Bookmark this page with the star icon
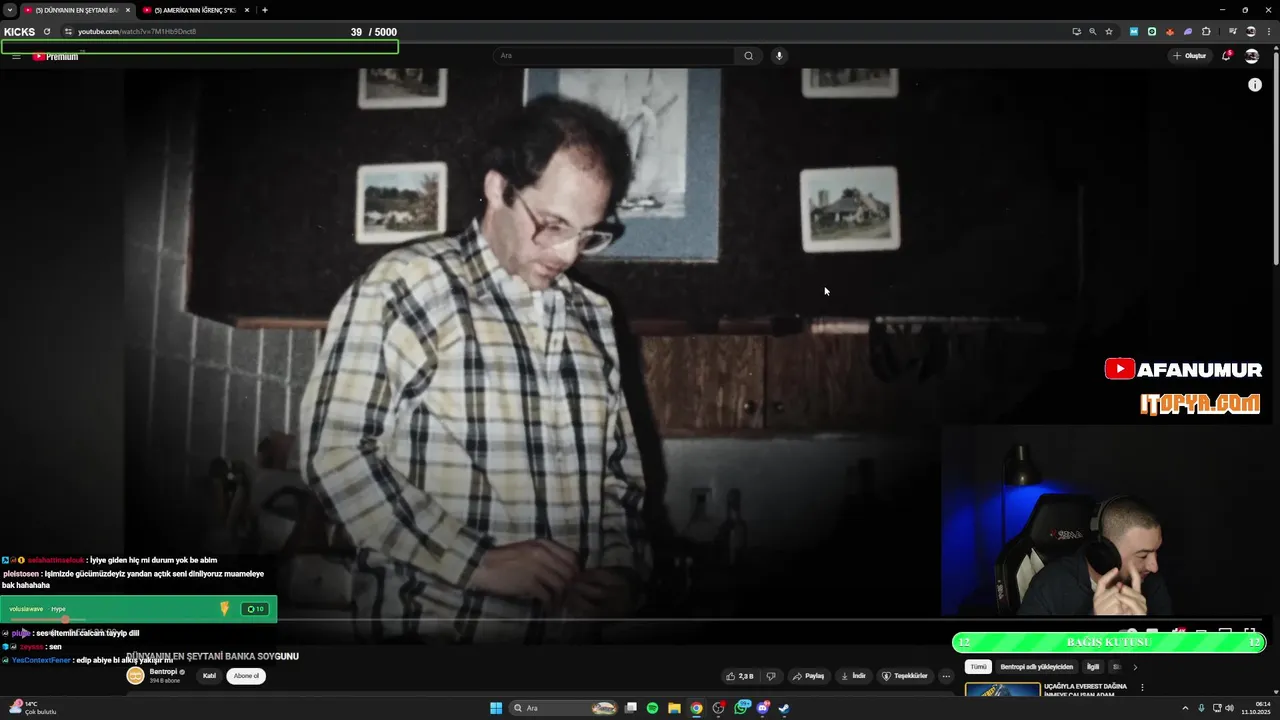Viewport: 1280px width, 720px height. coord(1109,32)
